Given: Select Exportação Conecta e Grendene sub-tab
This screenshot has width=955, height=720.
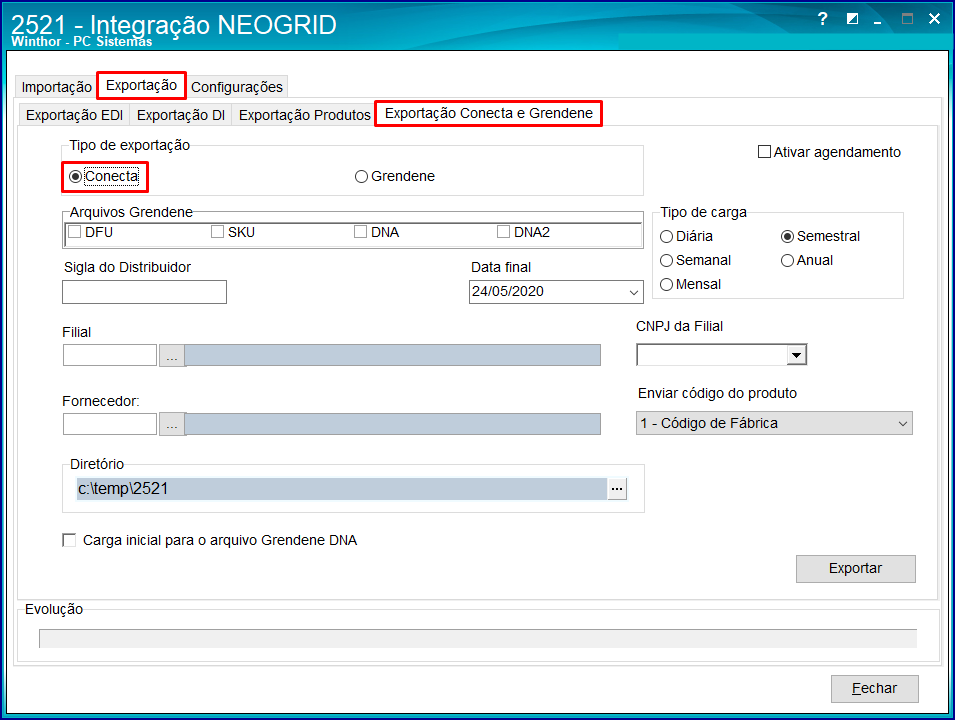Looking at the screenshot, I should [x=488, y=113].
